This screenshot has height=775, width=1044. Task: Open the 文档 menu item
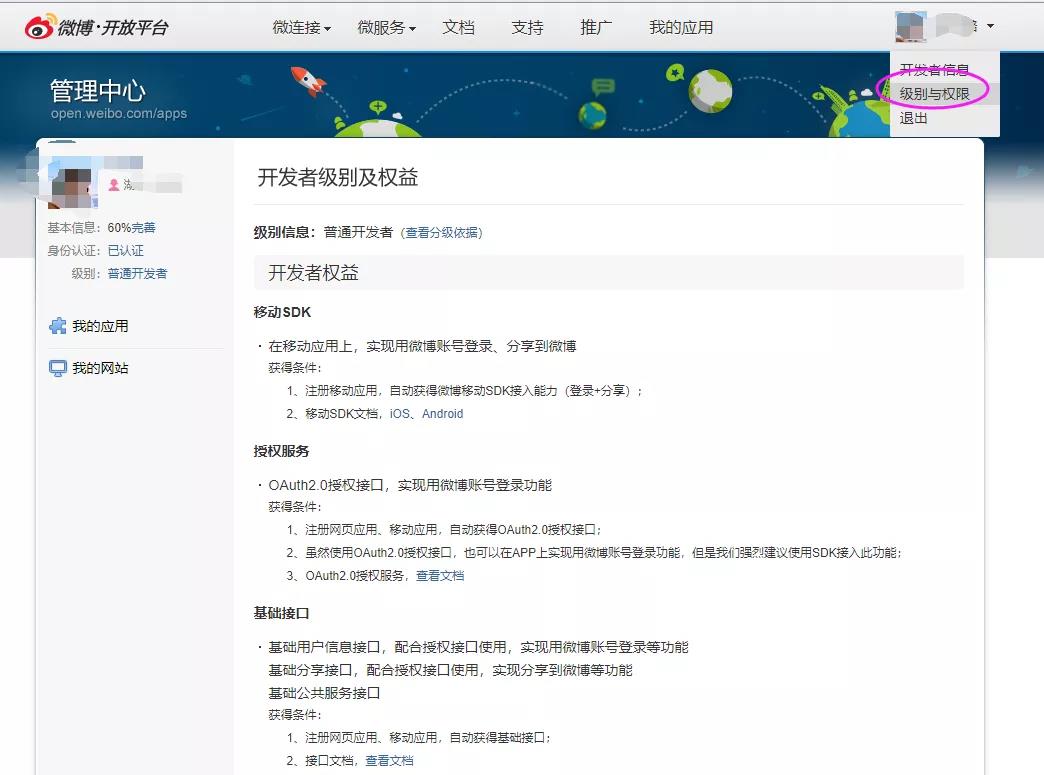pos(459,27)
